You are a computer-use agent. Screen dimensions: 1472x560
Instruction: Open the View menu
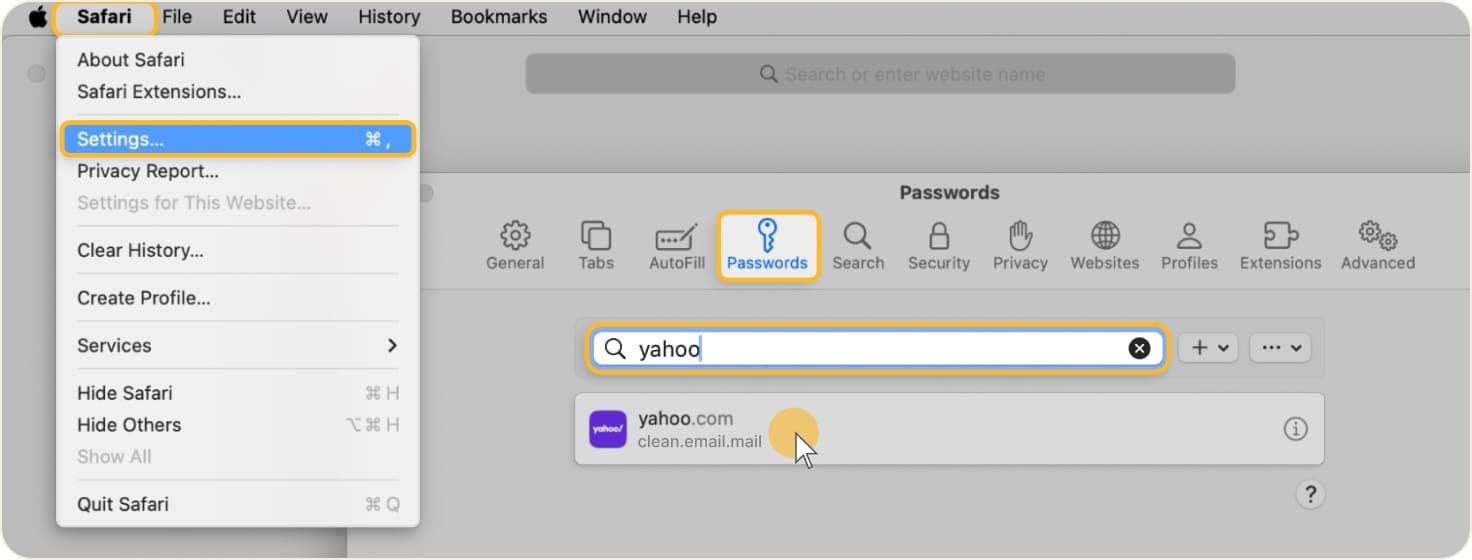[307, 17]
